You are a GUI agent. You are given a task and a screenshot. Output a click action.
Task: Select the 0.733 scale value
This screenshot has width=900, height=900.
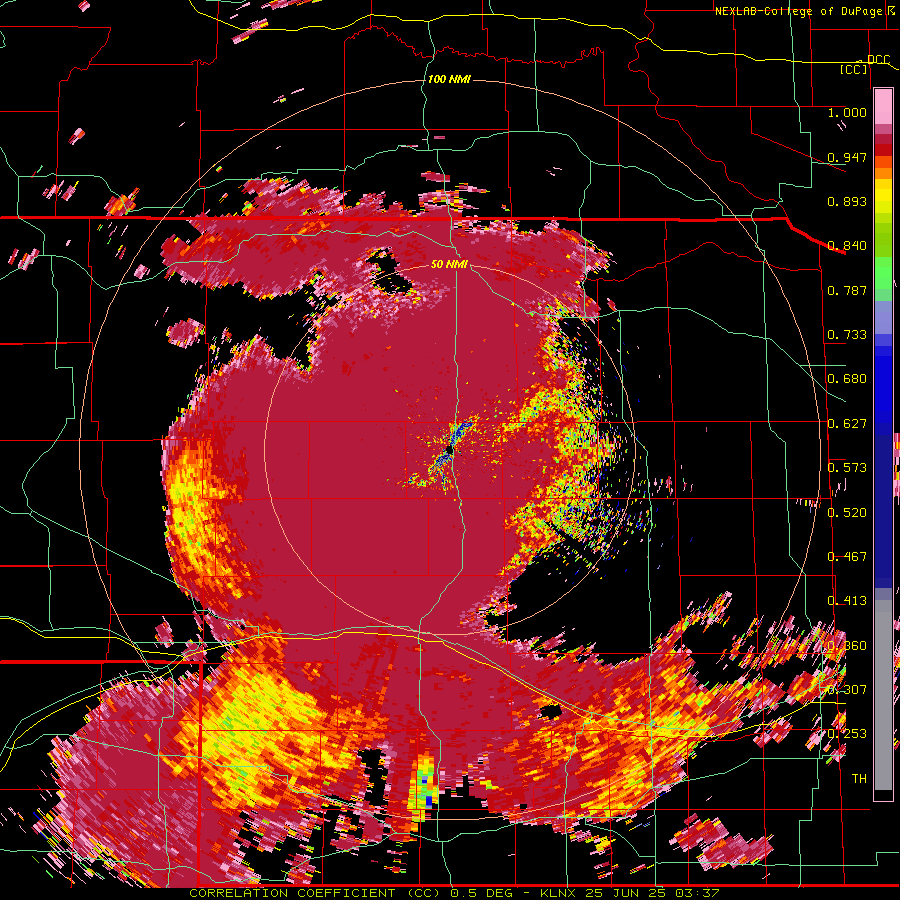click(847, 335)
